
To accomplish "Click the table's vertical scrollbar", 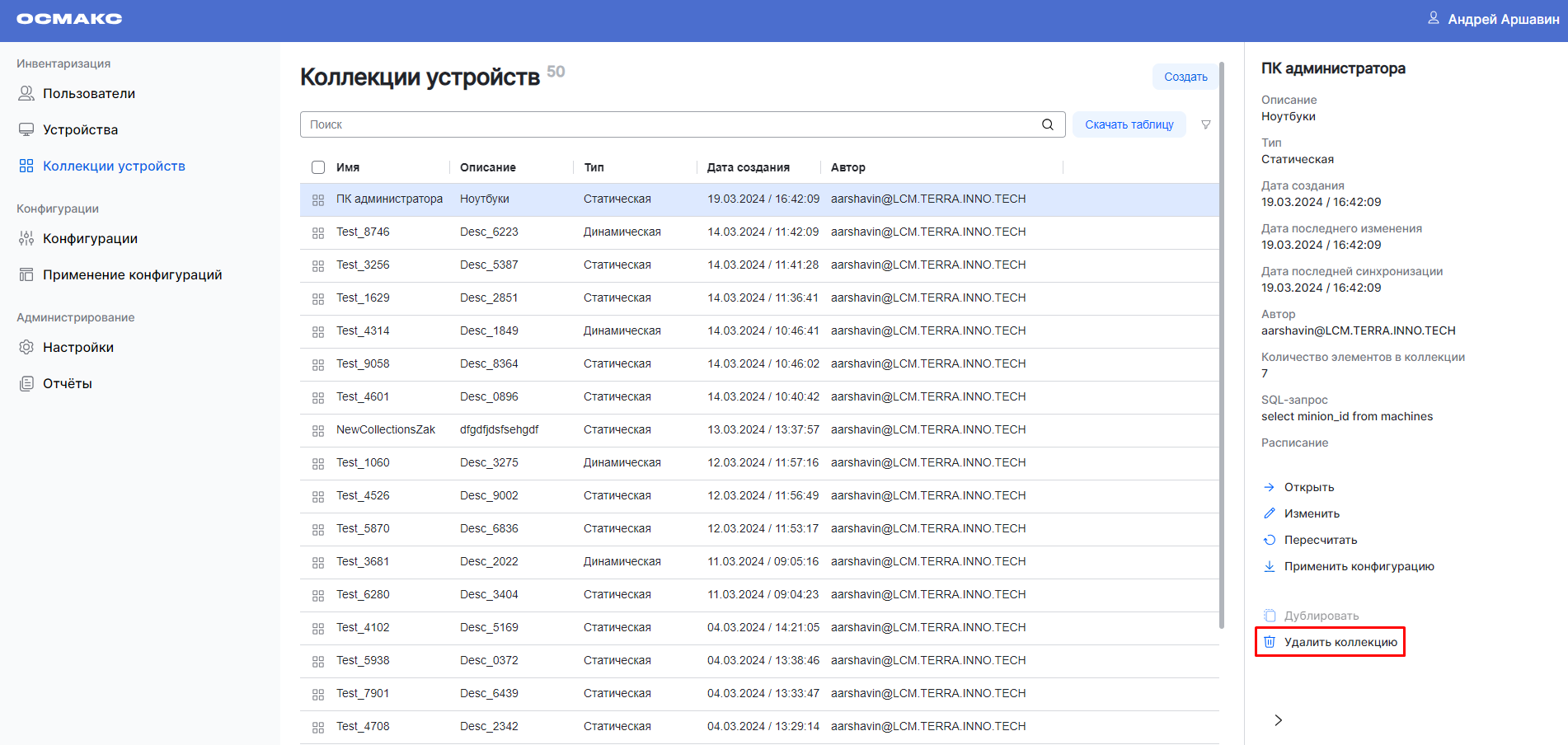I will [x=1222, y=346].
